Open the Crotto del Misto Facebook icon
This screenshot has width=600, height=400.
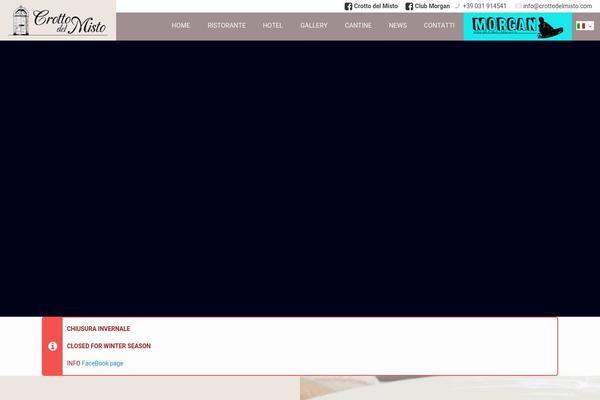pos(348,6)
